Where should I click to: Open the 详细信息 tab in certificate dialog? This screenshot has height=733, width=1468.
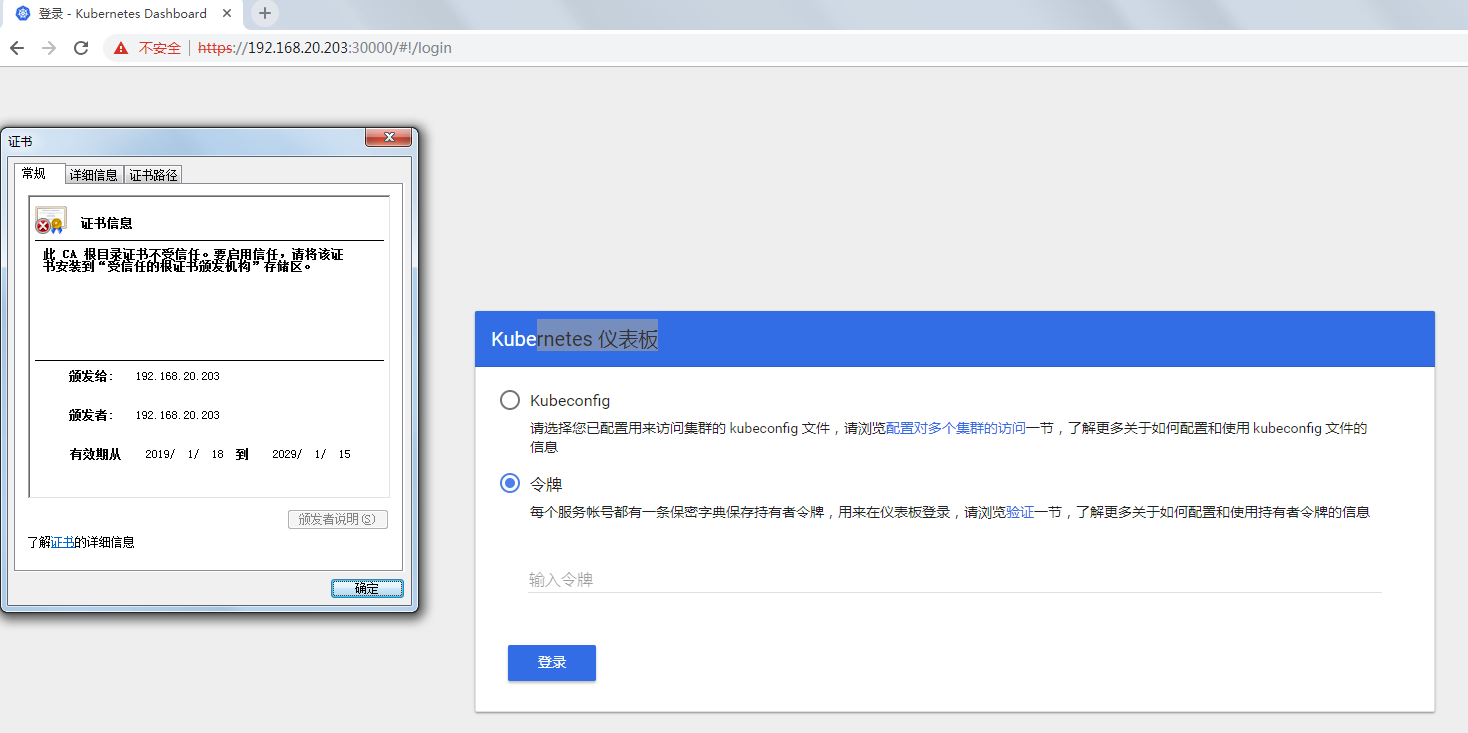tap(94, 175)
